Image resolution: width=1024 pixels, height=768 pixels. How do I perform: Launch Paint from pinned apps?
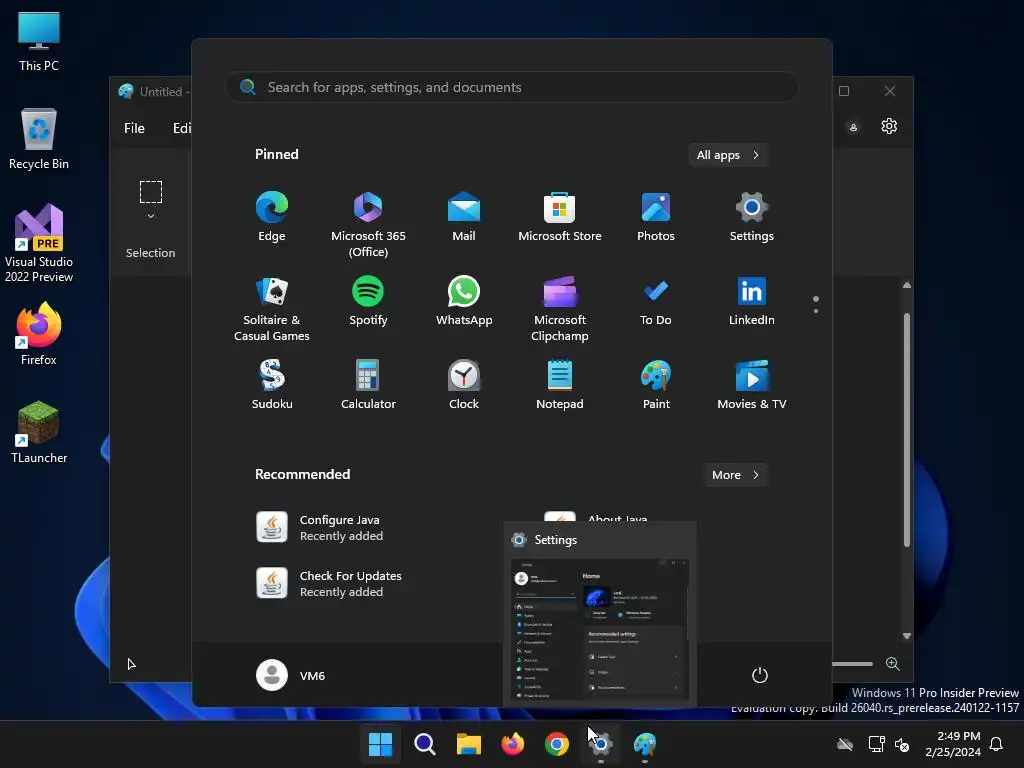click(656, 385)
